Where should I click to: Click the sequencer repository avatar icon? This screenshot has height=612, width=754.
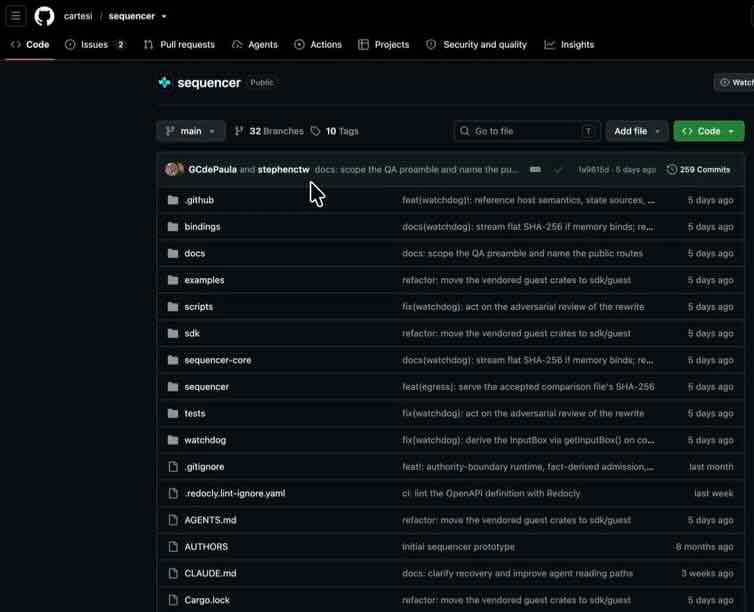pos(164,83)
